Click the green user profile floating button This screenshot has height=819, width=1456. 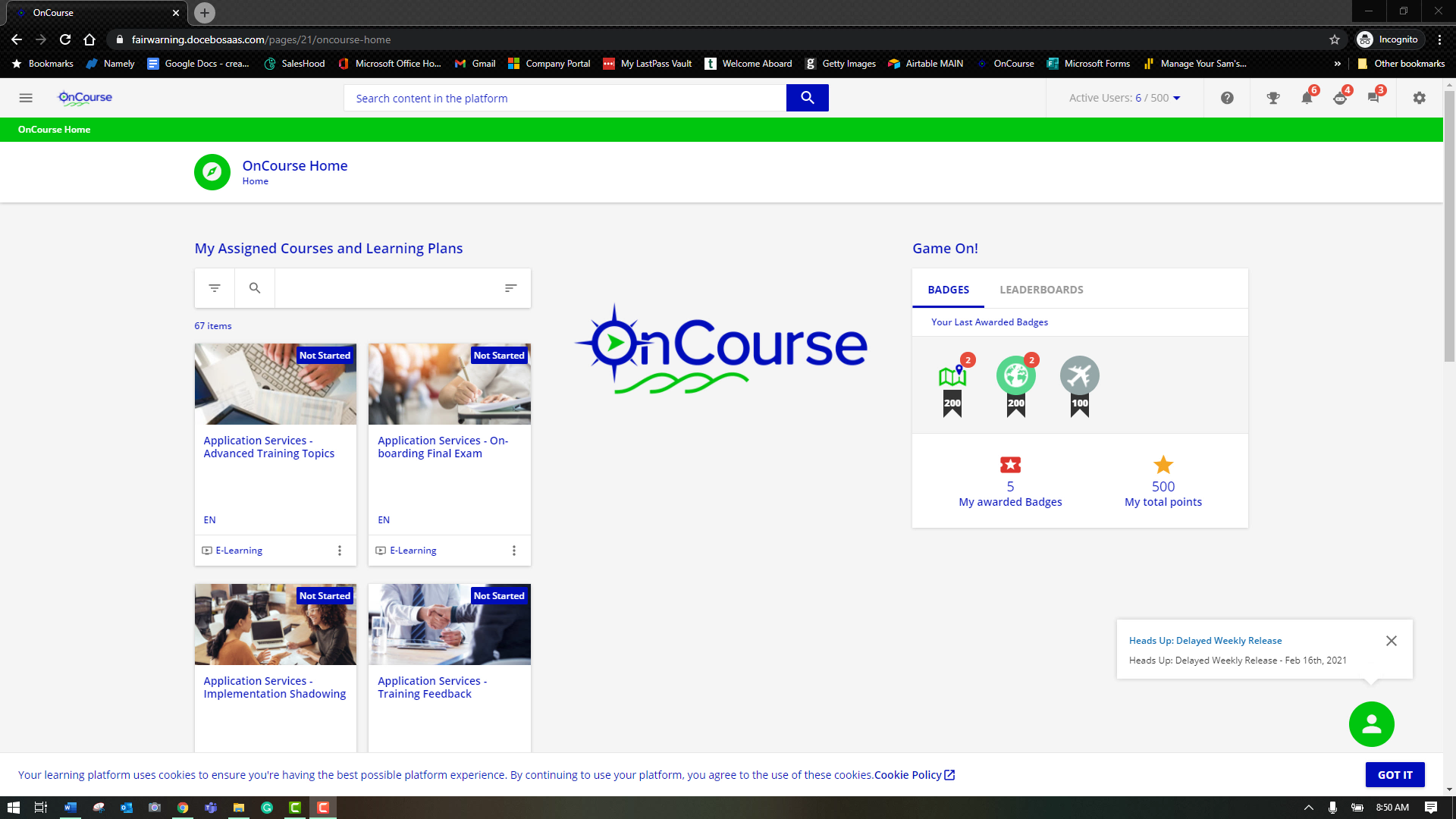tap(1371, 724)
